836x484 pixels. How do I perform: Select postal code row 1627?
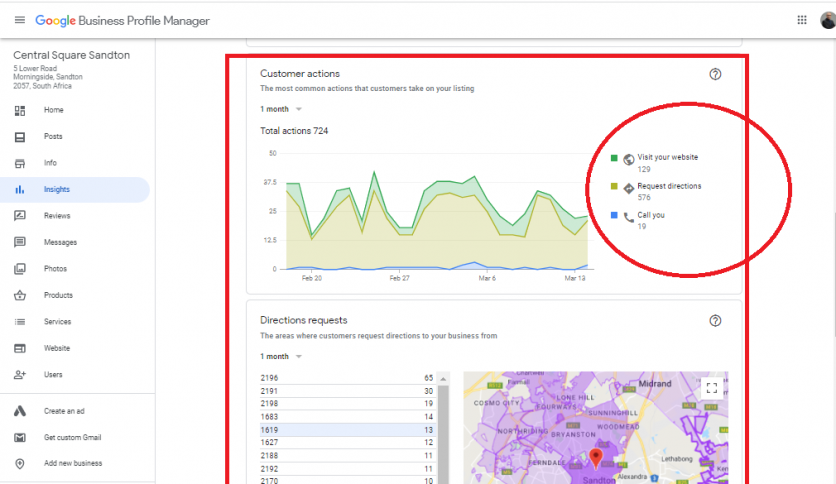(x=347, y=442)
